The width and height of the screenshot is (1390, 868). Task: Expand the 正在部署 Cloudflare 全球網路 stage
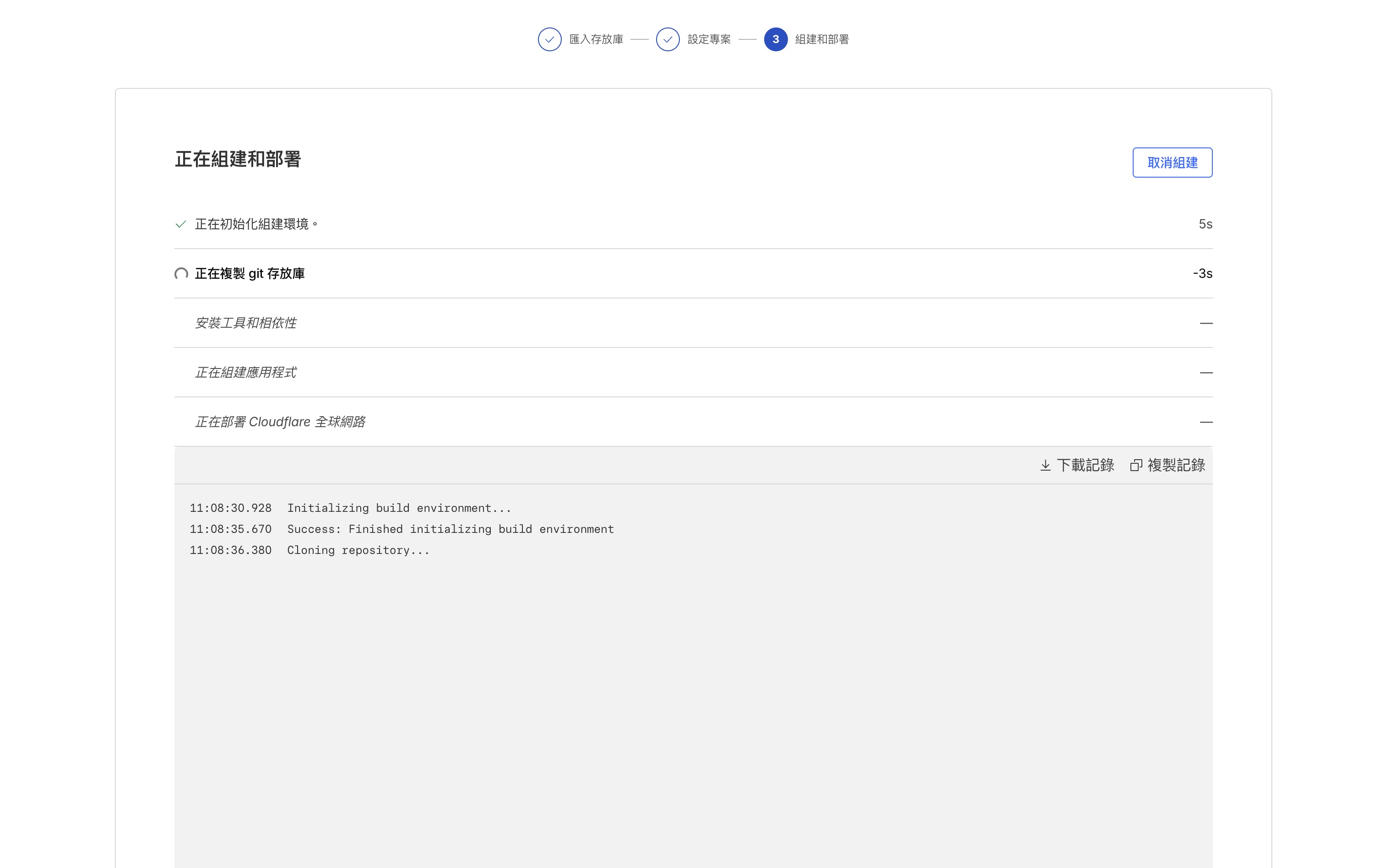(x=281, y=421)
